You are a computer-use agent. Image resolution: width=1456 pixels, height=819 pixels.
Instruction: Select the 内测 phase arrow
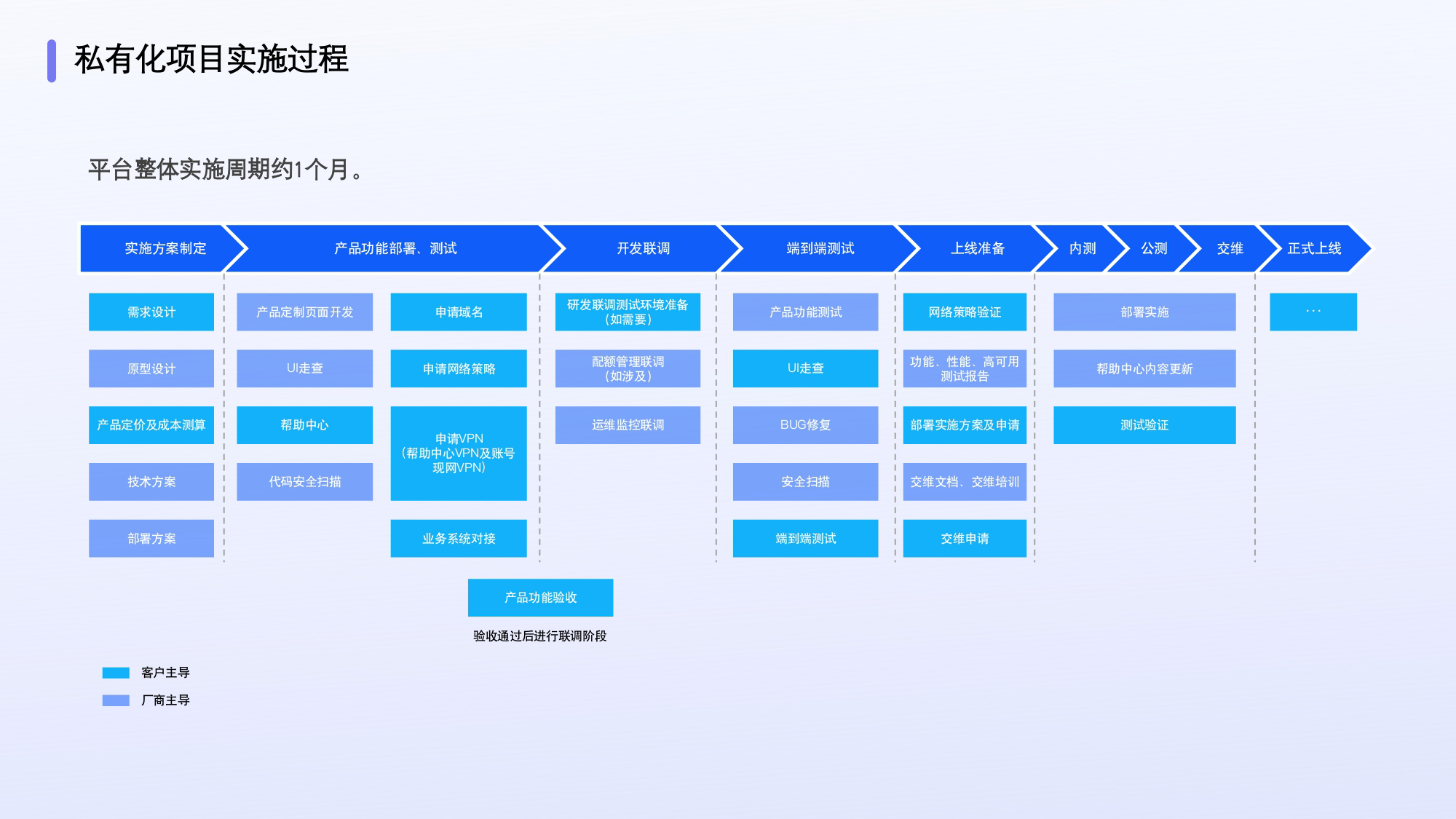pyautogui.click(x=1083, y=248)
